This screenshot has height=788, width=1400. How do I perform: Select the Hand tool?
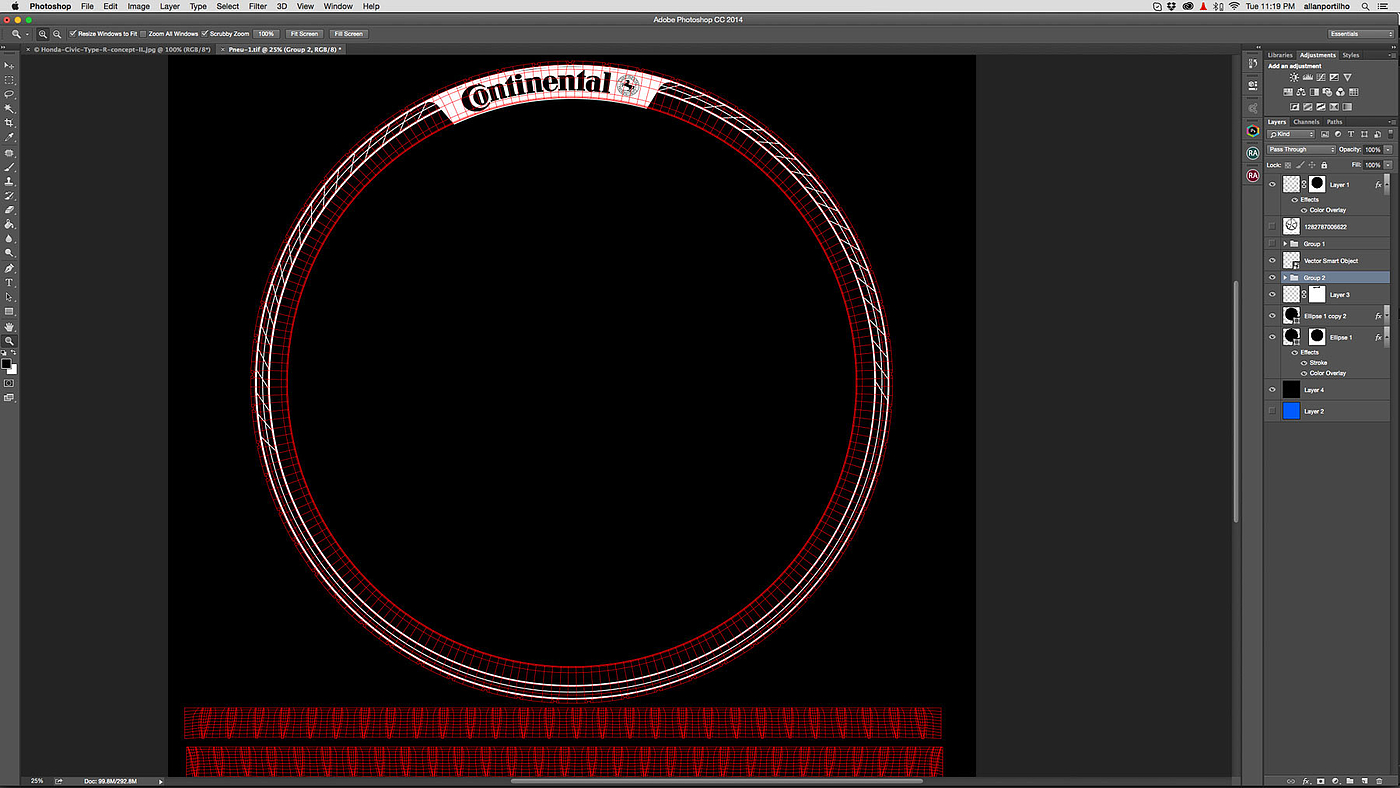(10, 327)
